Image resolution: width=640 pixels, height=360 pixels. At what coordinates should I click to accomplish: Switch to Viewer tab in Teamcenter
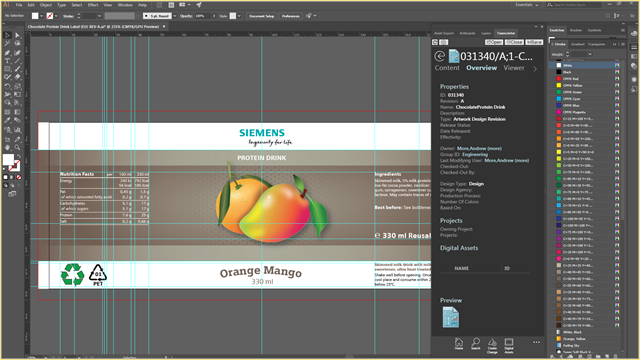tap(514, 68)
